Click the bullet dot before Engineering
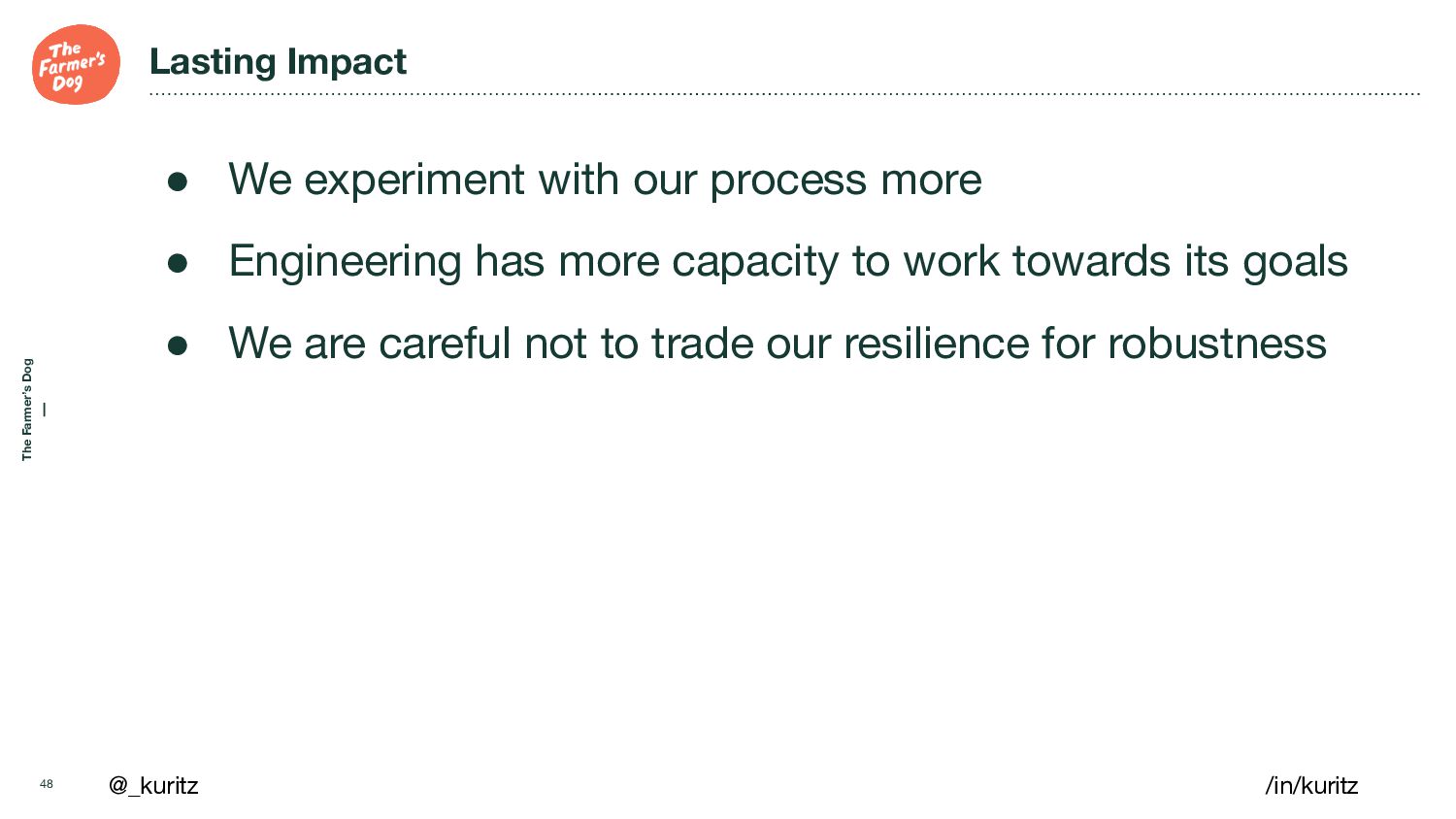Image resolution: width=1456 pixels, height=819 pixels. [x=177, y=263]
